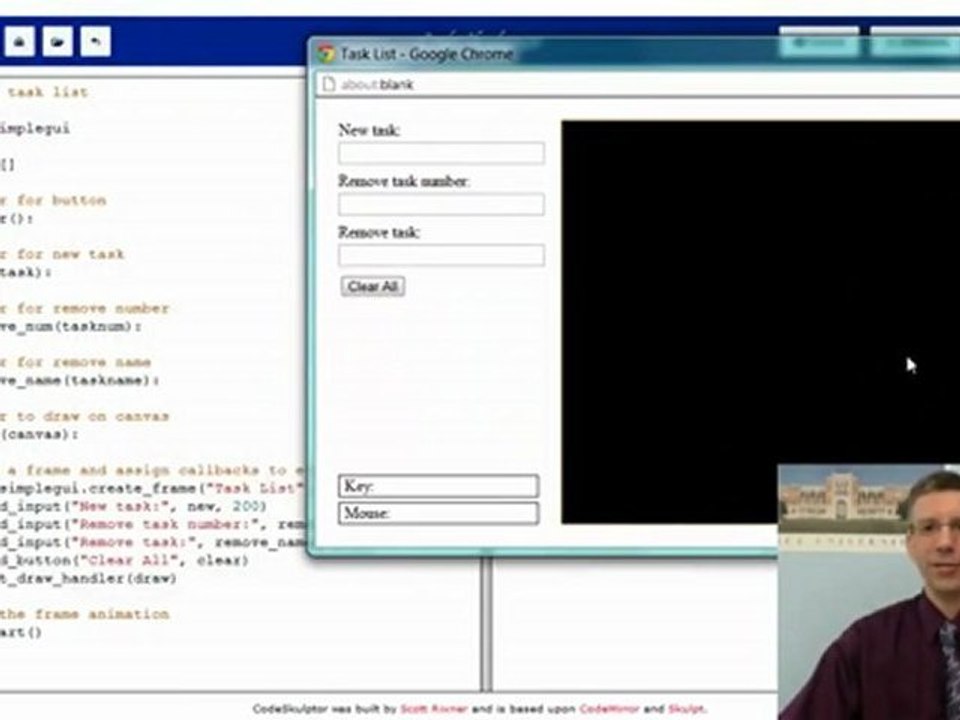The width and height of the screenshot is (960, 720).
Task: Click the reset arrow icon in CodeSculptor toolbar
Action: (x=96, y=42)
